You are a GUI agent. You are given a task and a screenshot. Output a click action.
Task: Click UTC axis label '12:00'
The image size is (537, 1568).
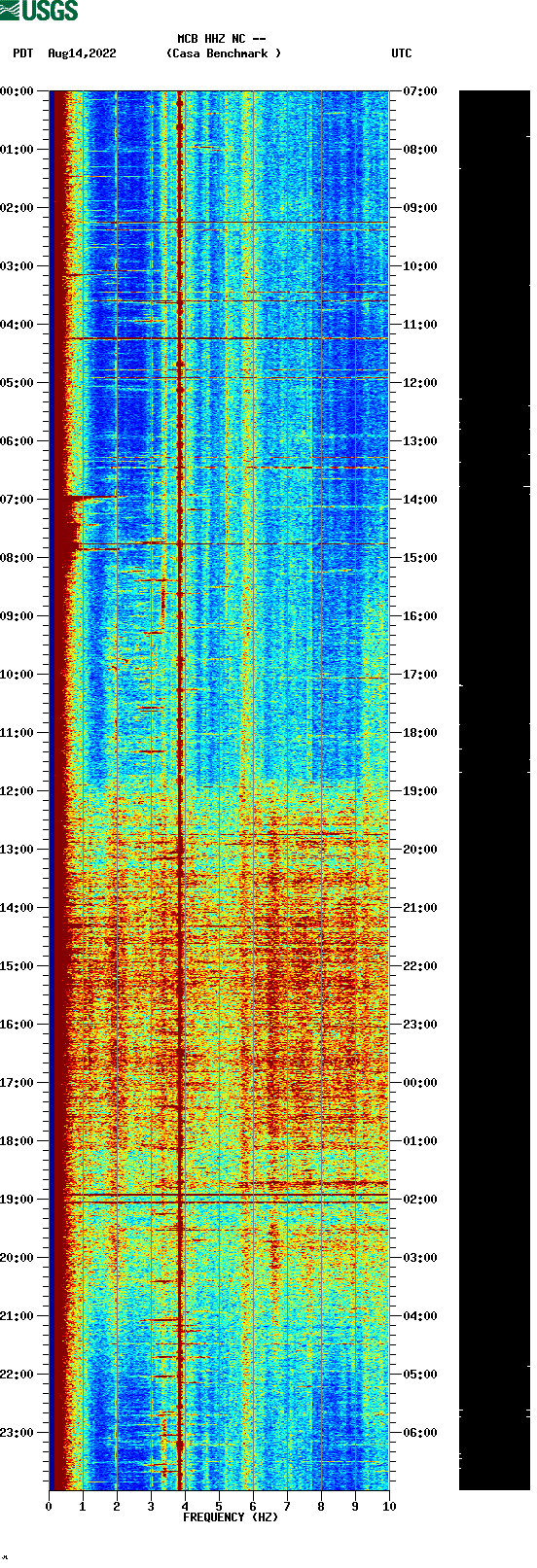tap(420, 383)
